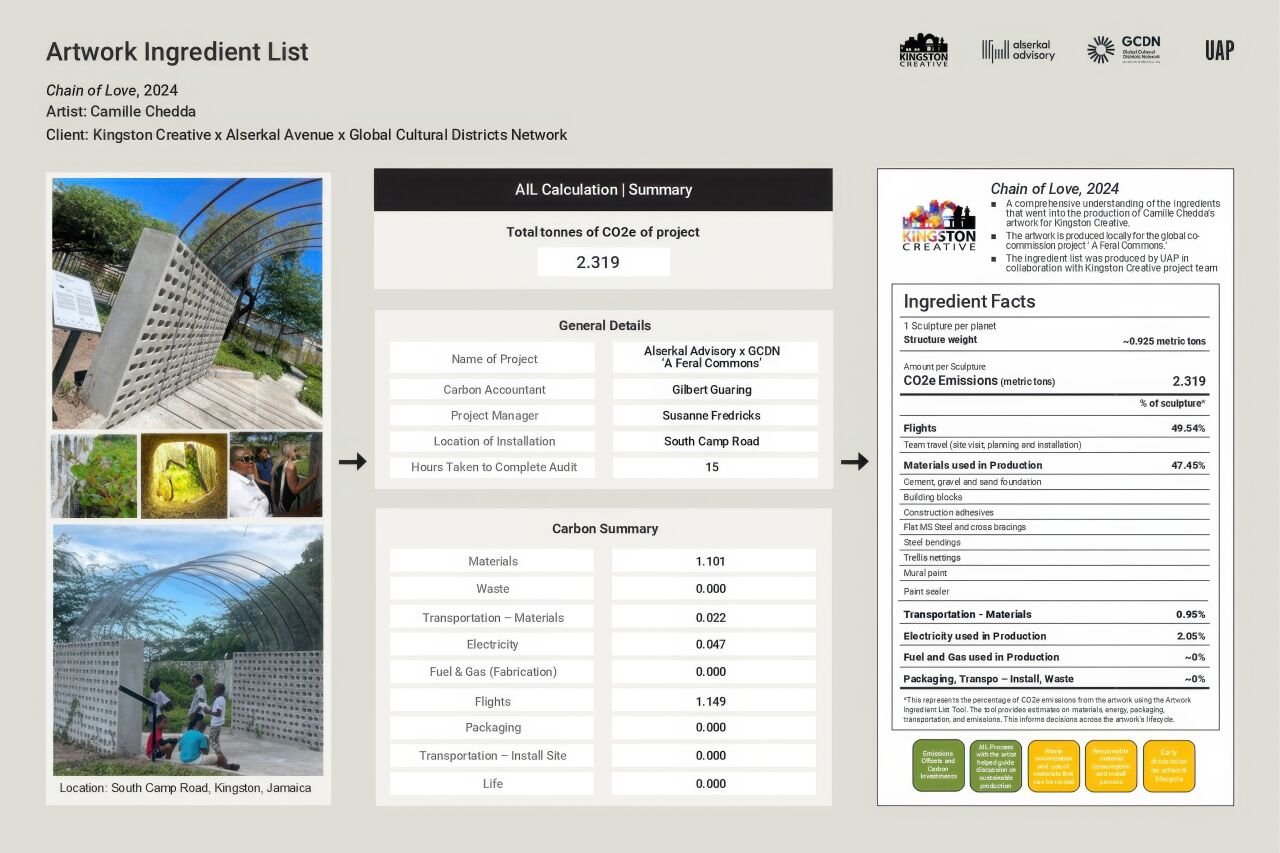The image size is (1280, 853).
Task: Click the Materials used in Production 47.45% row
Action: pos(1054,465)
